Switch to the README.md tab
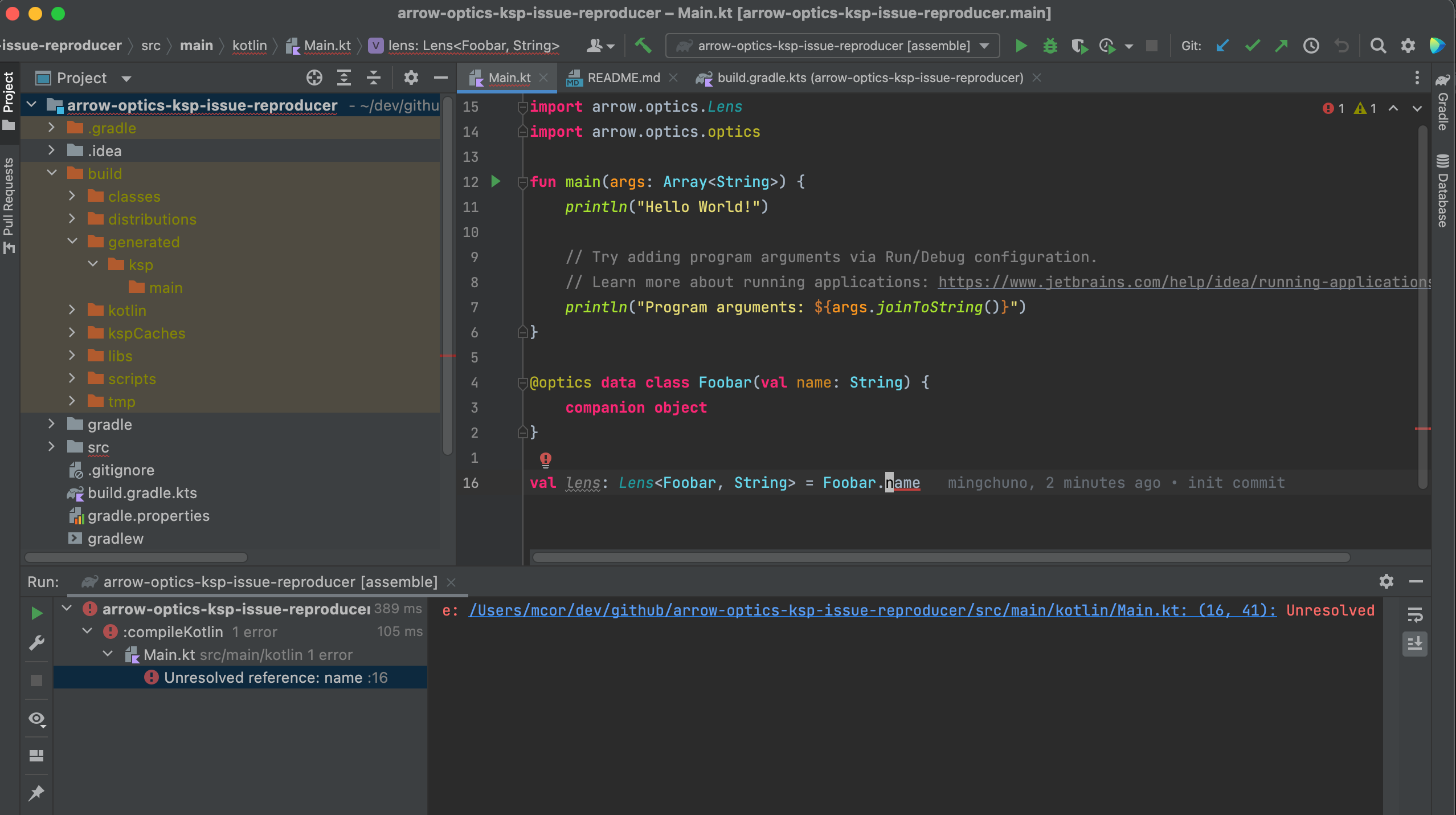This screenshot has height=815, width=1456. (x=623, y=78)
